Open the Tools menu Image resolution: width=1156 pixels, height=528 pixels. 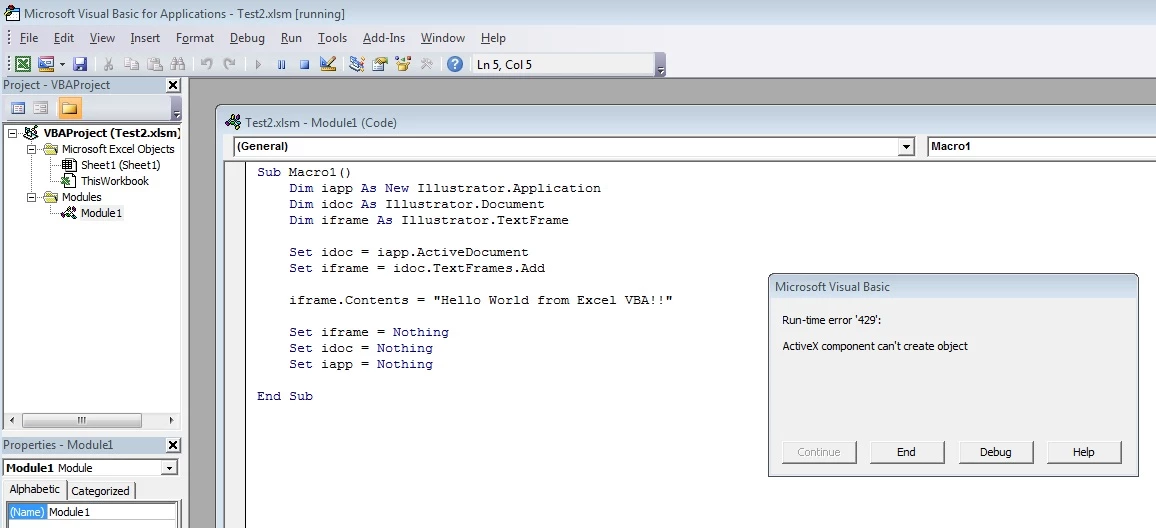pos(332,38)
